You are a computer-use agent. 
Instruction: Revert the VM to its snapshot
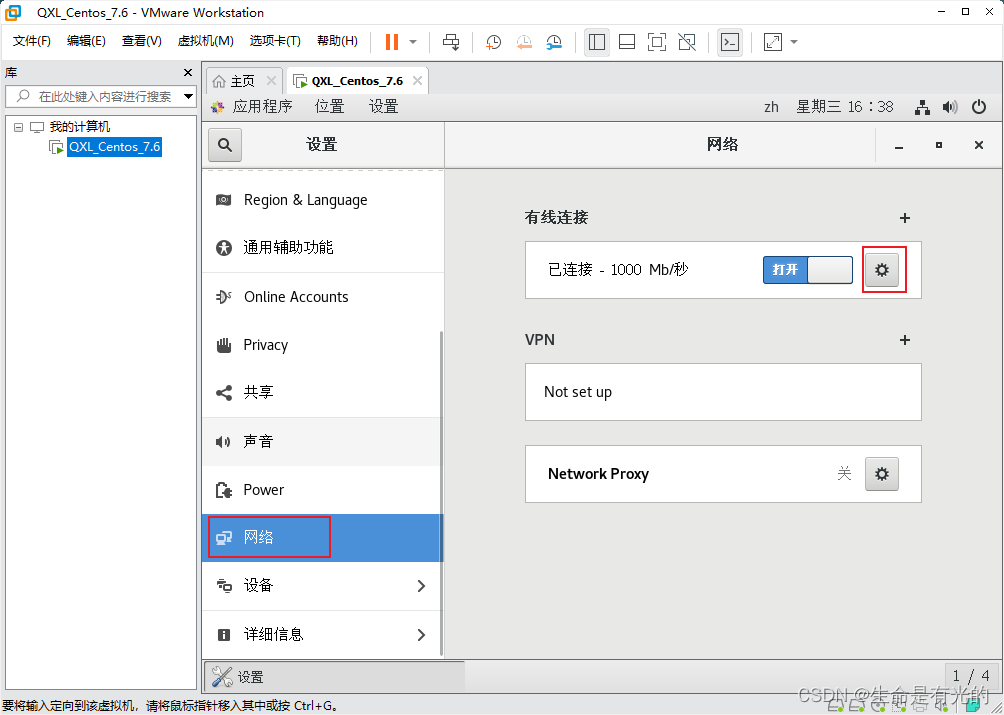pos(524,42)
